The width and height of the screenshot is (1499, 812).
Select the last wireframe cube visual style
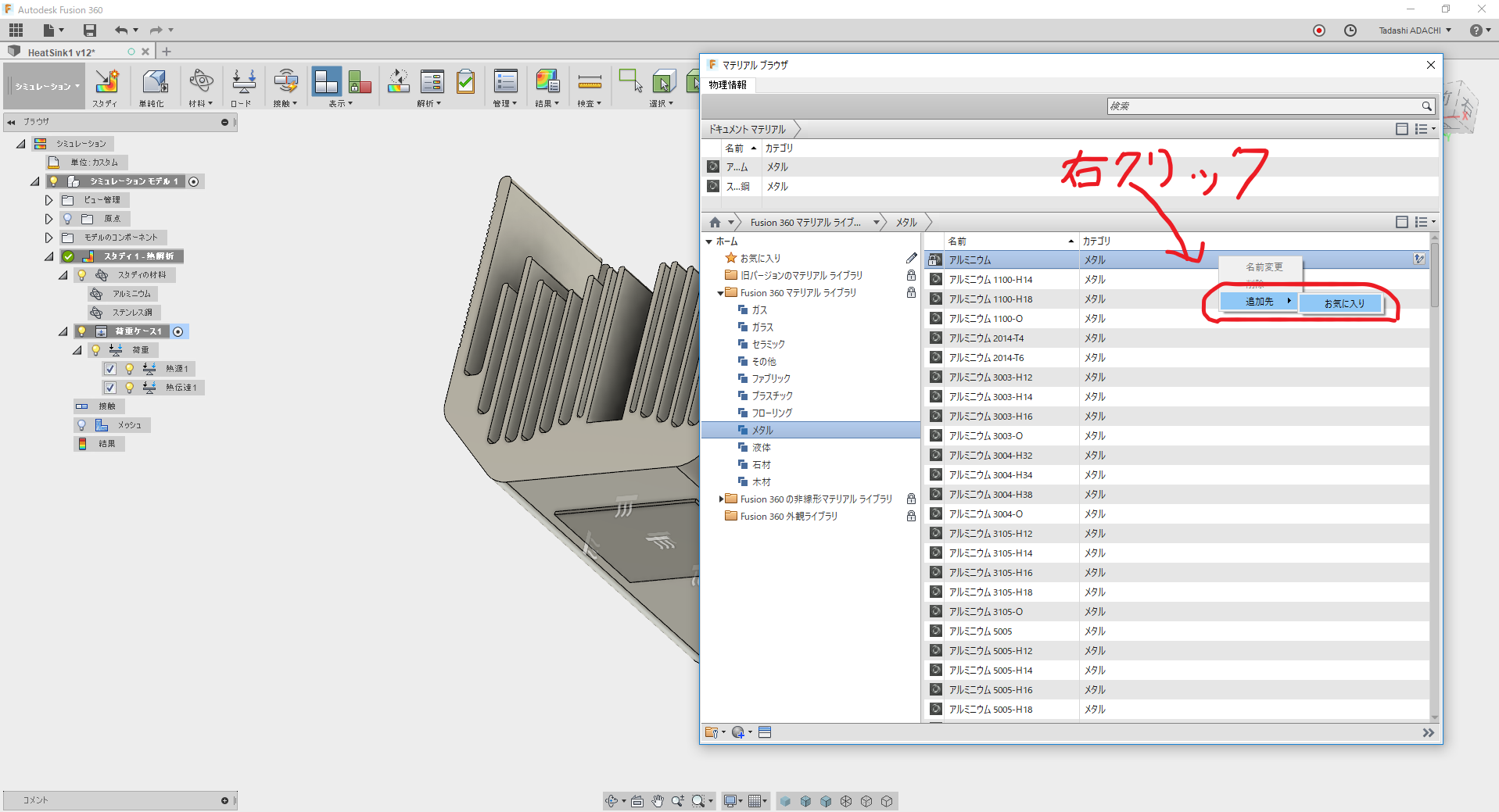coord(887,801)
